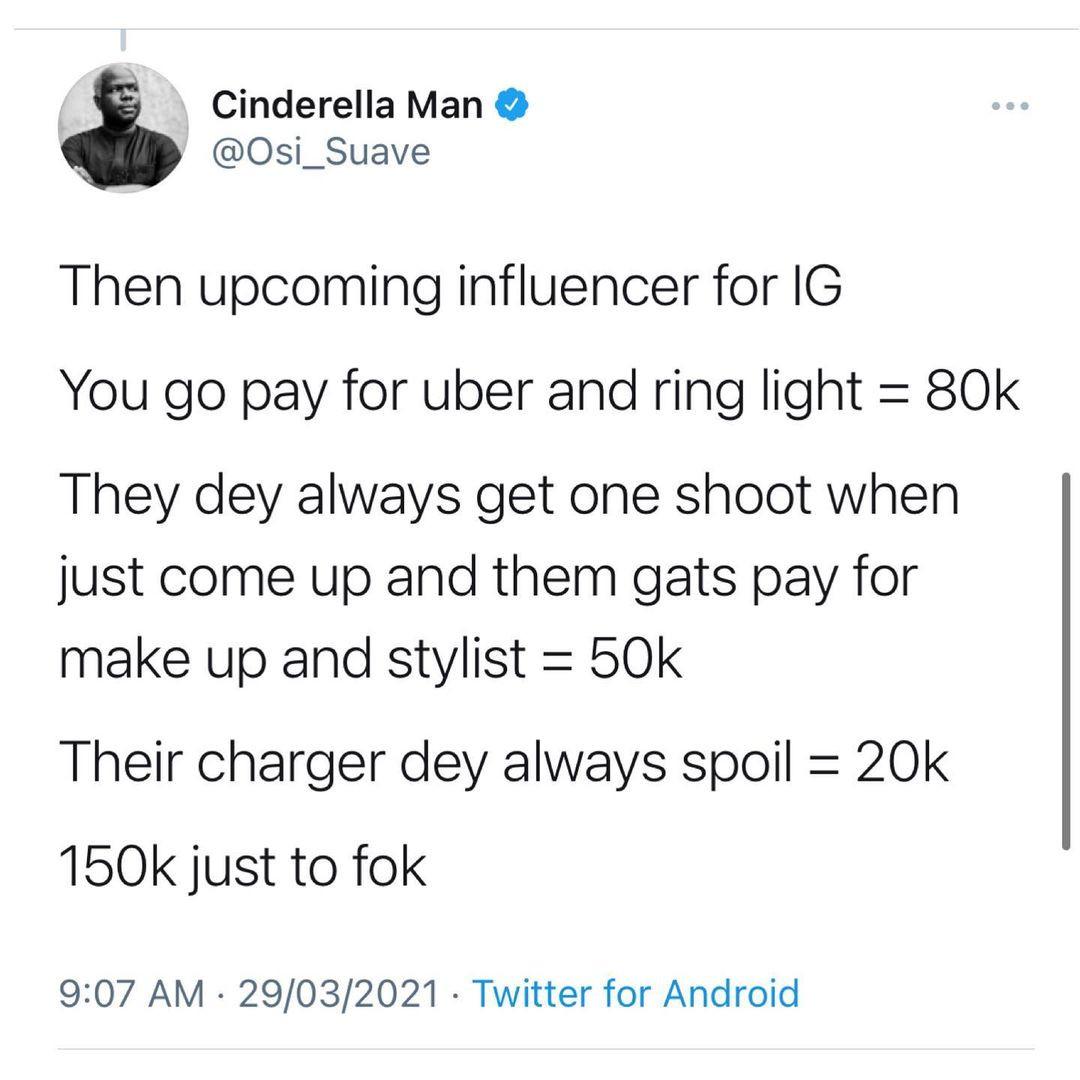Open the tweet's three-dot more options menu
This screenshot has width=1080, height=1080.
click(x=1009, y=105)
